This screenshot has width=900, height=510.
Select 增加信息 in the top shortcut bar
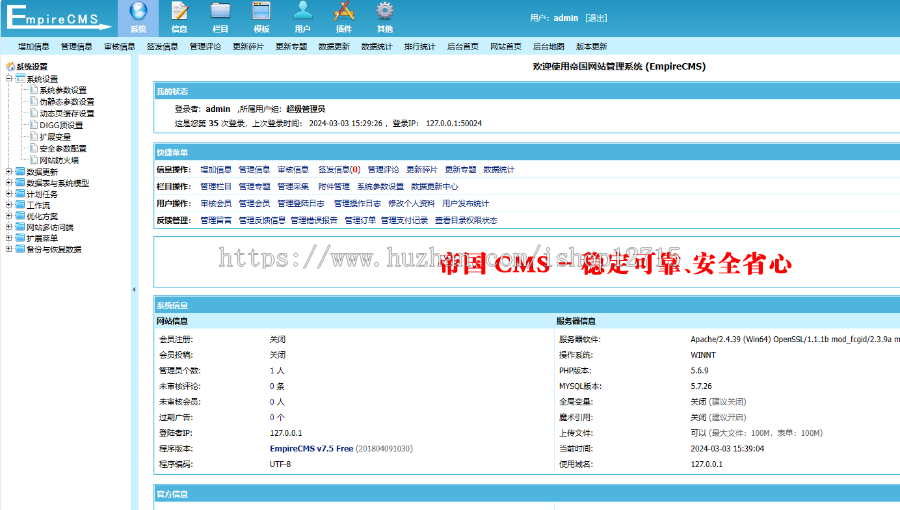tap(34, 46)
